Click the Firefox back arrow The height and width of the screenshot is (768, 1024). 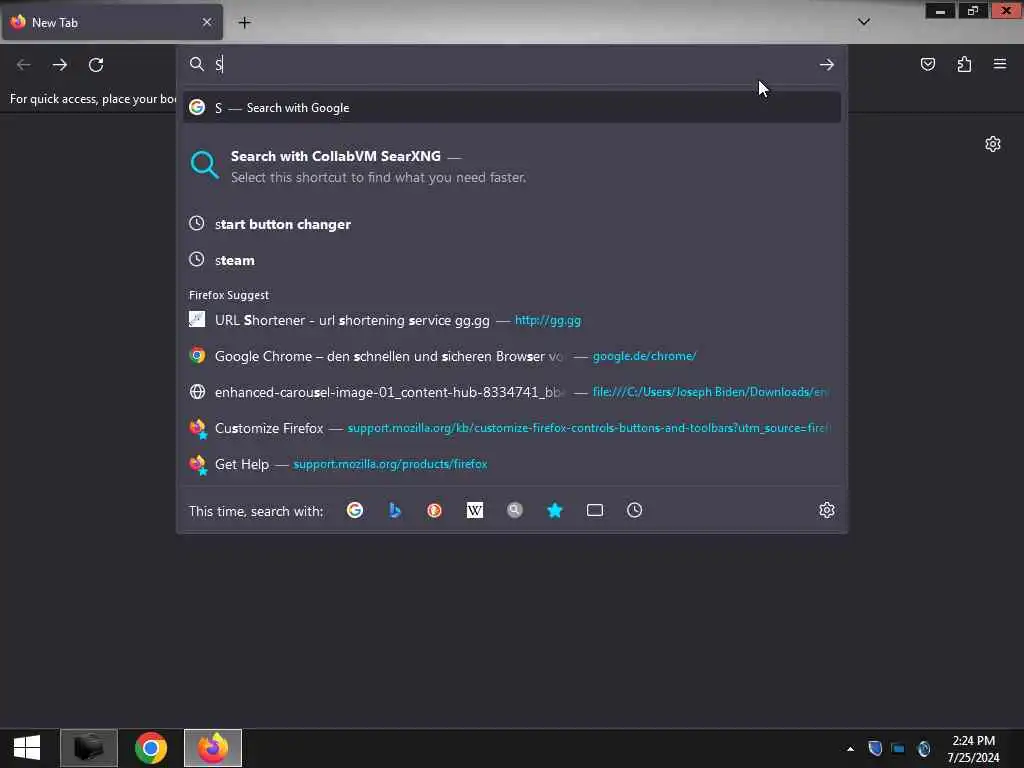(x=24, y=65)
